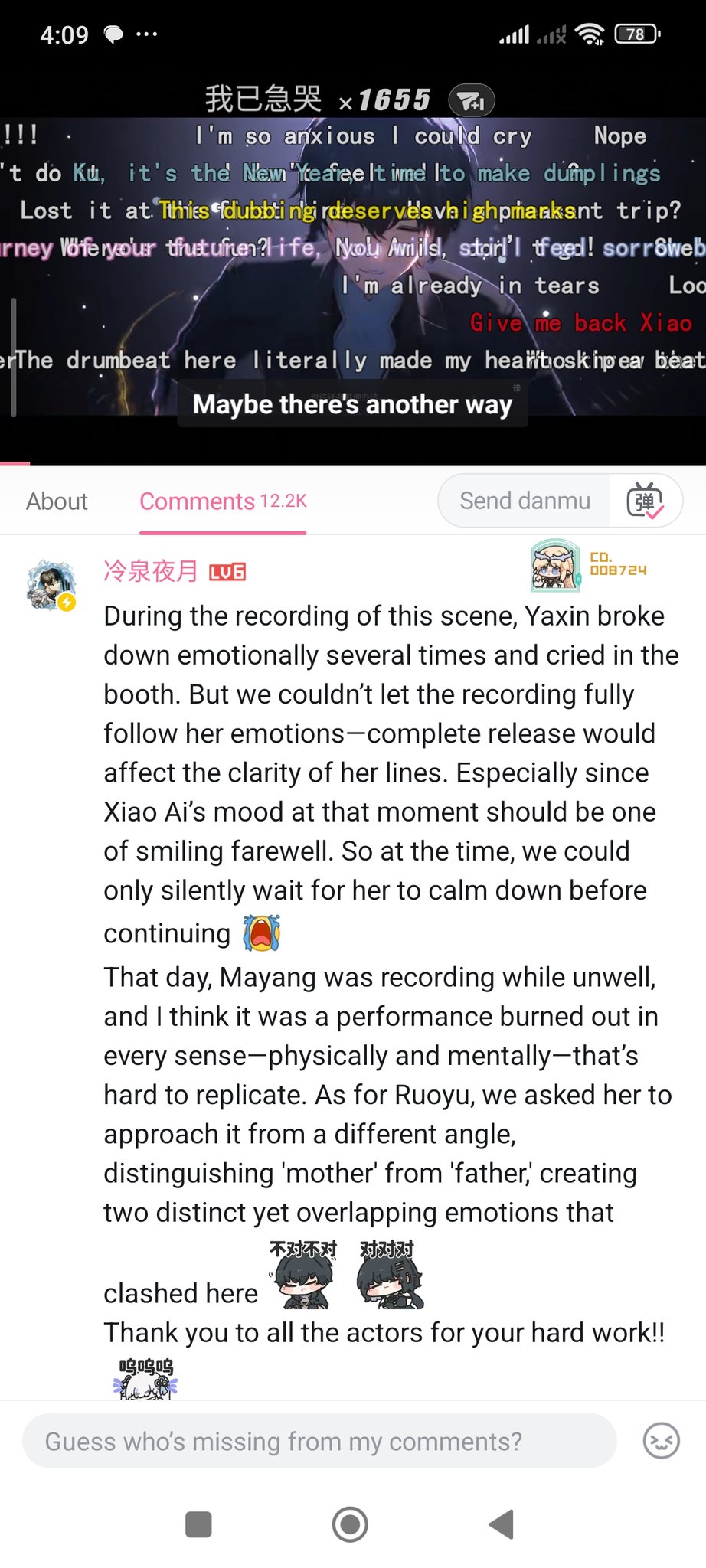Screen dimensions: 706x1568
Task: Tap the Send danmu input field
Action: (x=525, y=501)
